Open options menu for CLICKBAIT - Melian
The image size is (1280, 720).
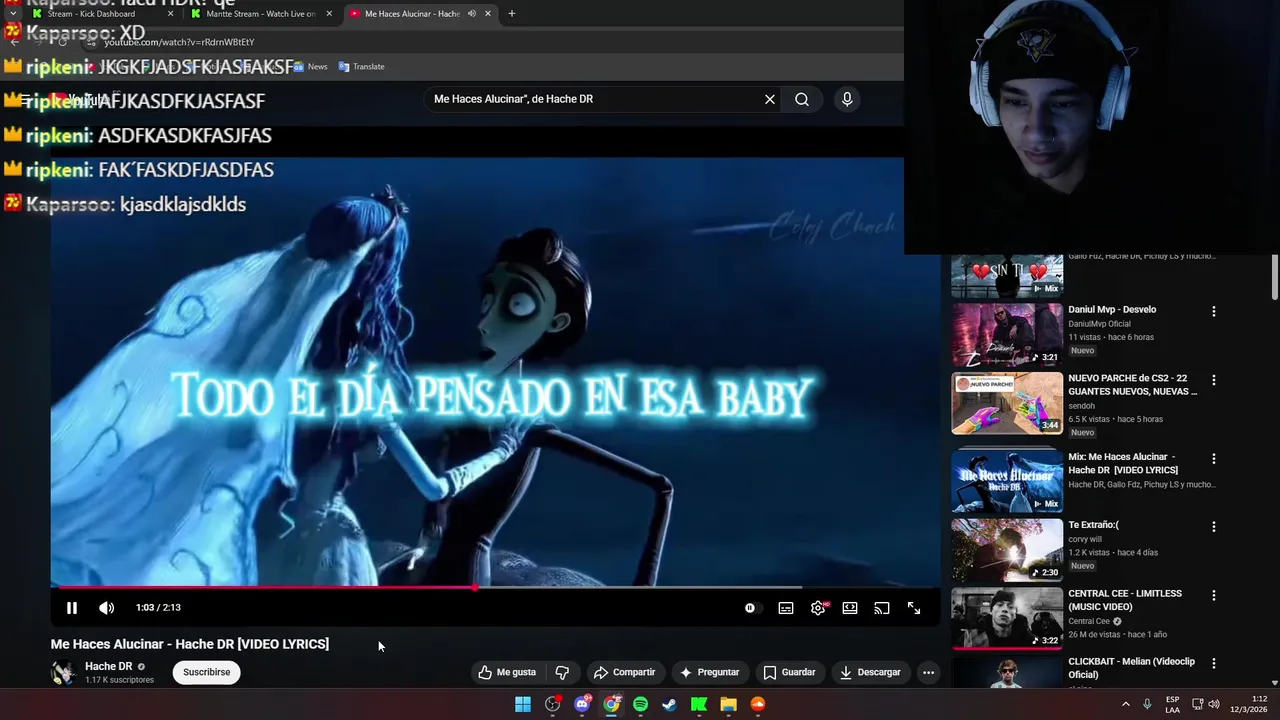pyautogui.click(x=1214, y=663)
